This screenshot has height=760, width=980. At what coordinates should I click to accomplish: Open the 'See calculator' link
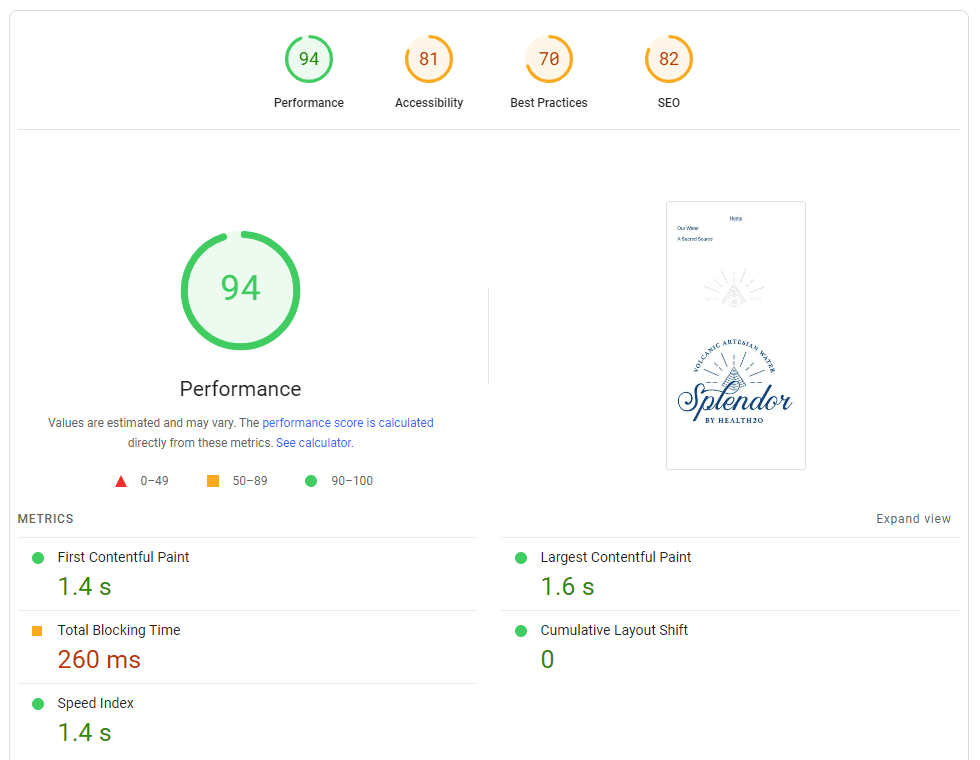point(313,443)
